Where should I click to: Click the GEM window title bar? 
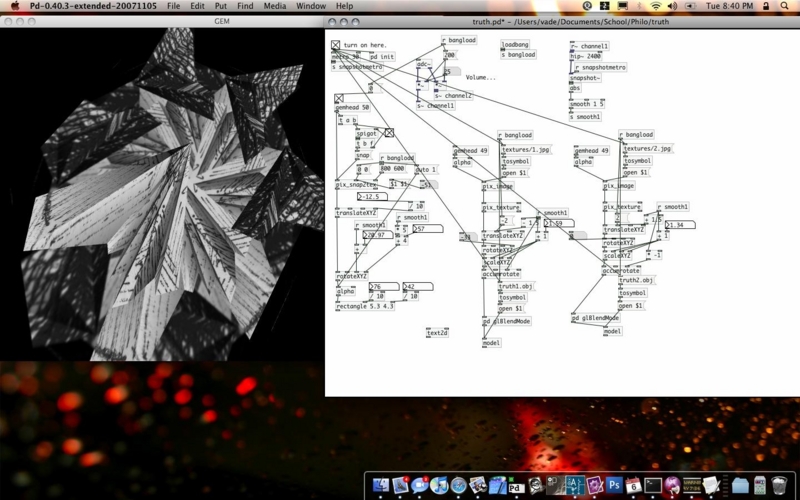[x=162, y=21]
